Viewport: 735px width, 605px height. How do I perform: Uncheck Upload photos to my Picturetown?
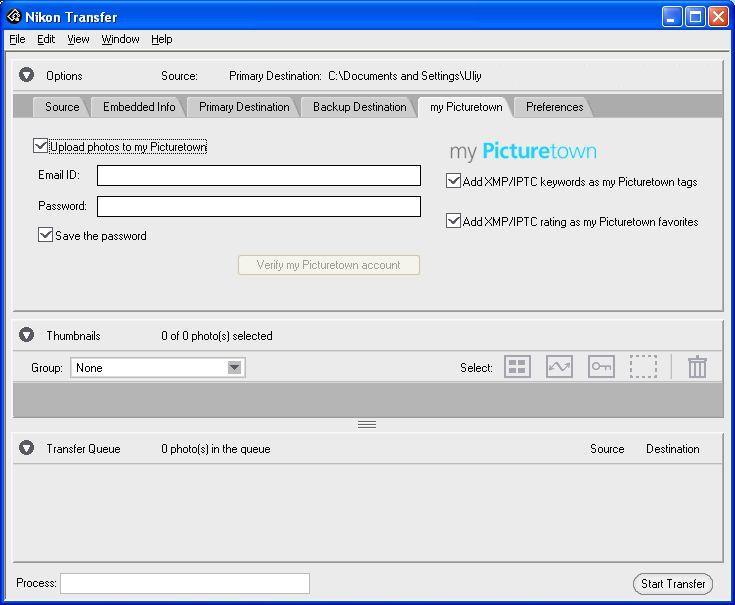pos(41,146)
